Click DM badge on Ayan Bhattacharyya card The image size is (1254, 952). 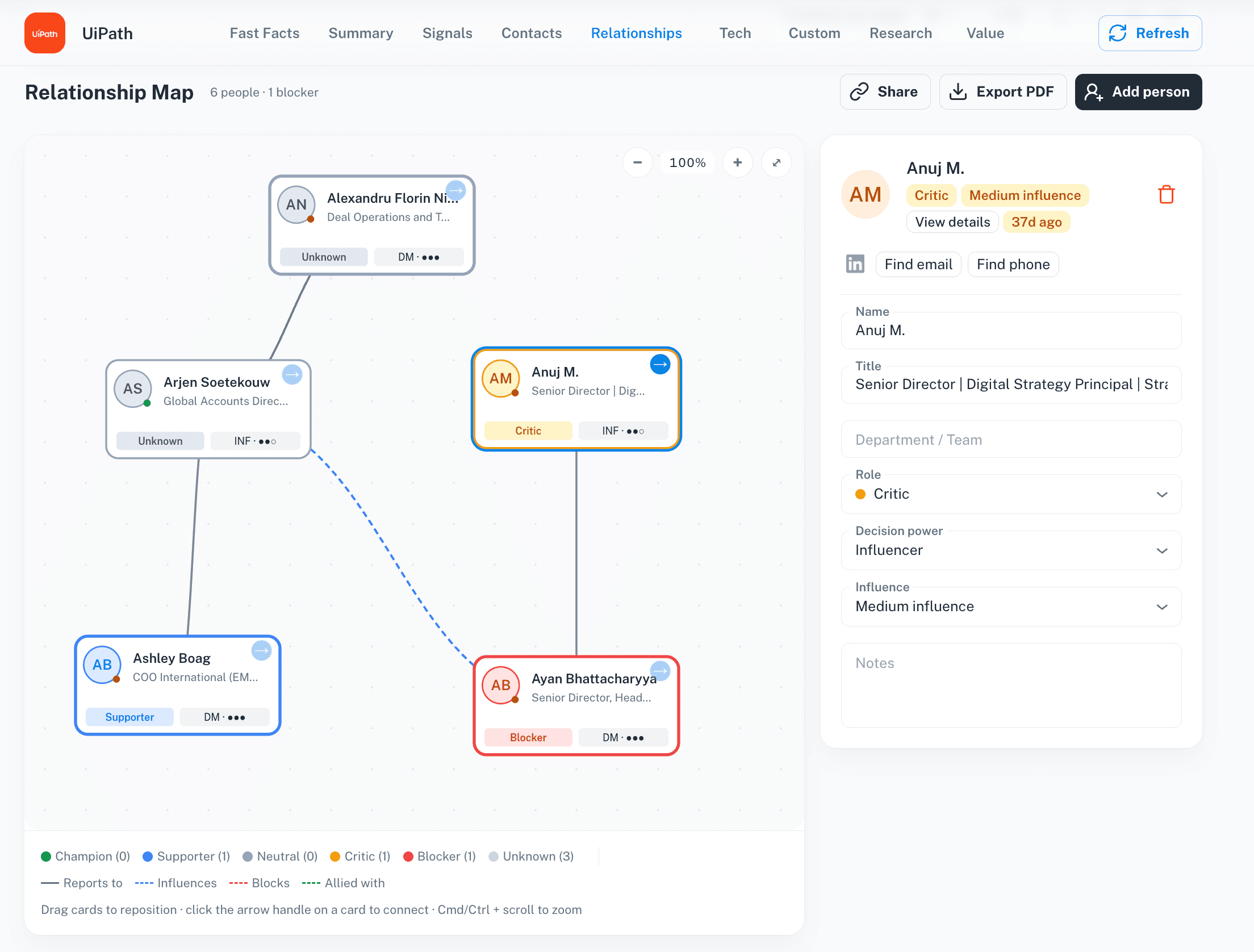click(623, 737)
